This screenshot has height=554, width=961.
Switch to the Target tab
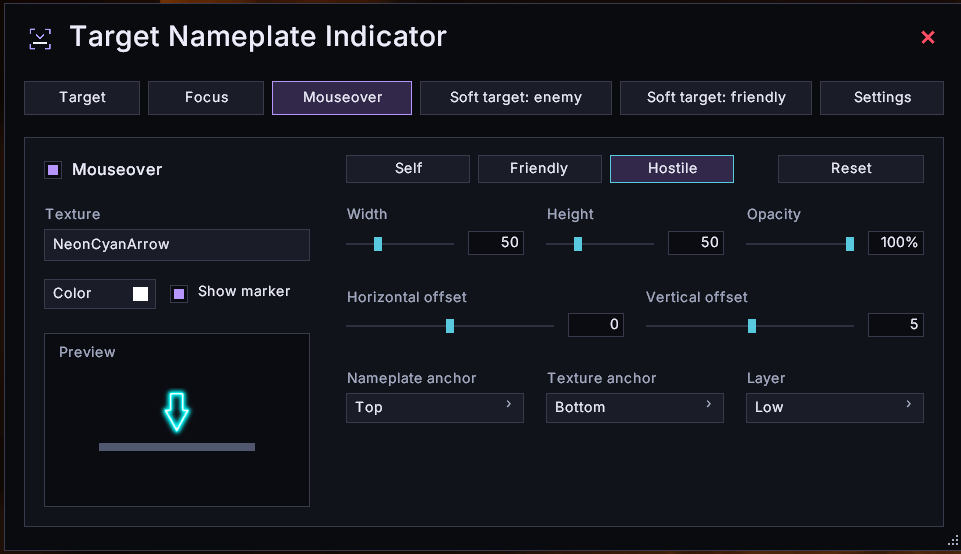(x=82, y=97)
